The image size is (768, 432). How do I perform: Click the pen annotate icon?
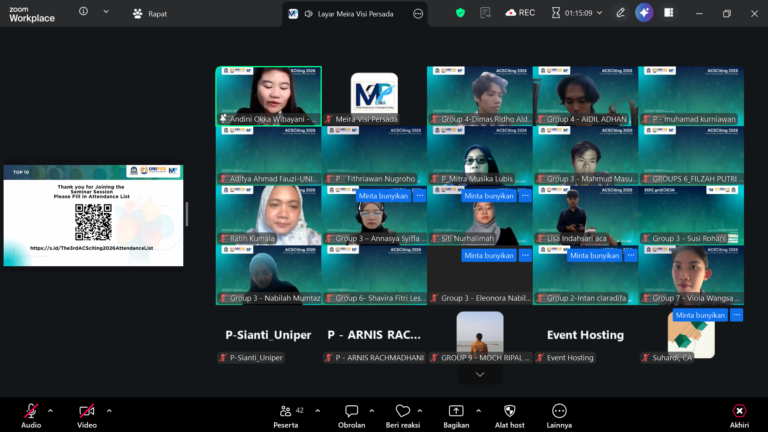pyautogui.click(x=620, y=13)
